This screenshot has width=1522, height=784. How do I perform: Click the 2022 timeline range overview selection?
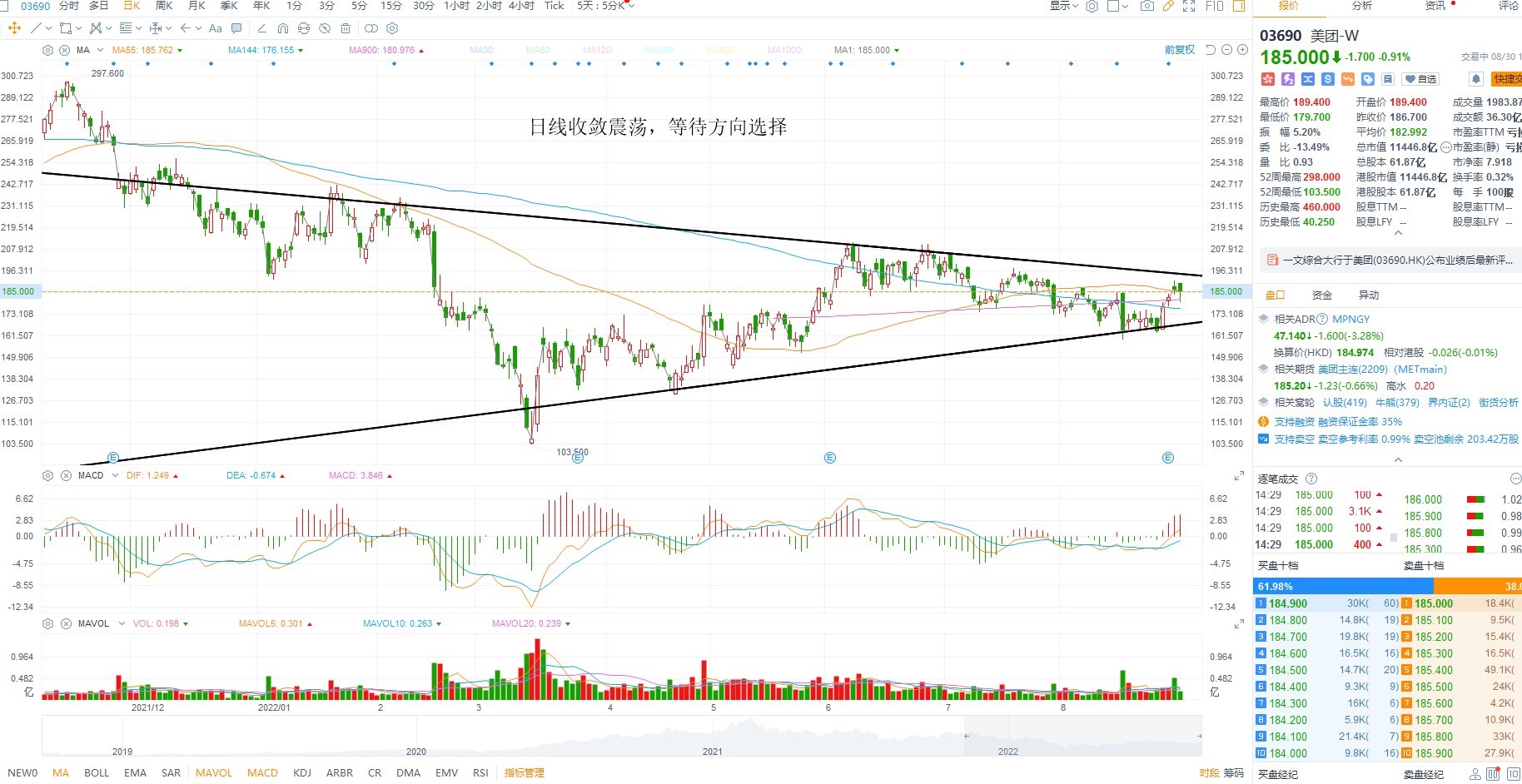pos(1082,736)
